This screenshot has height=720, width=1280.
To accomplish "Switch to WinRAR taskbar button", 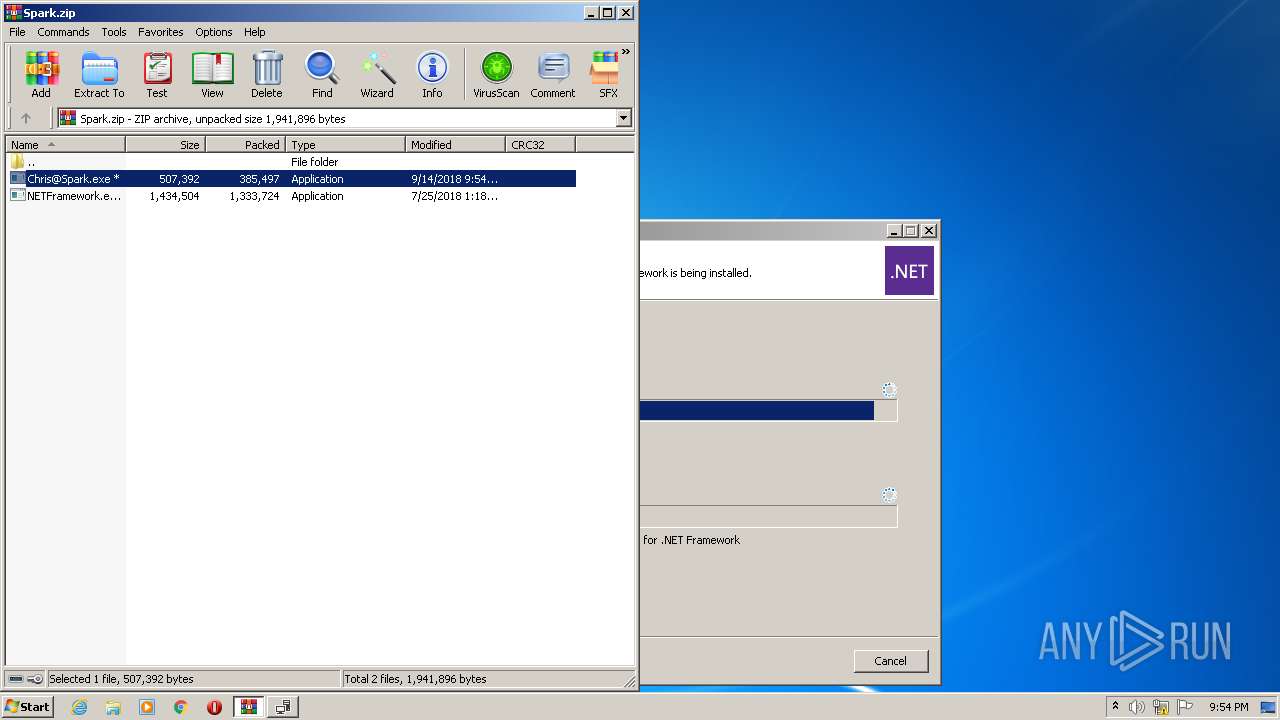I will 249,707.
